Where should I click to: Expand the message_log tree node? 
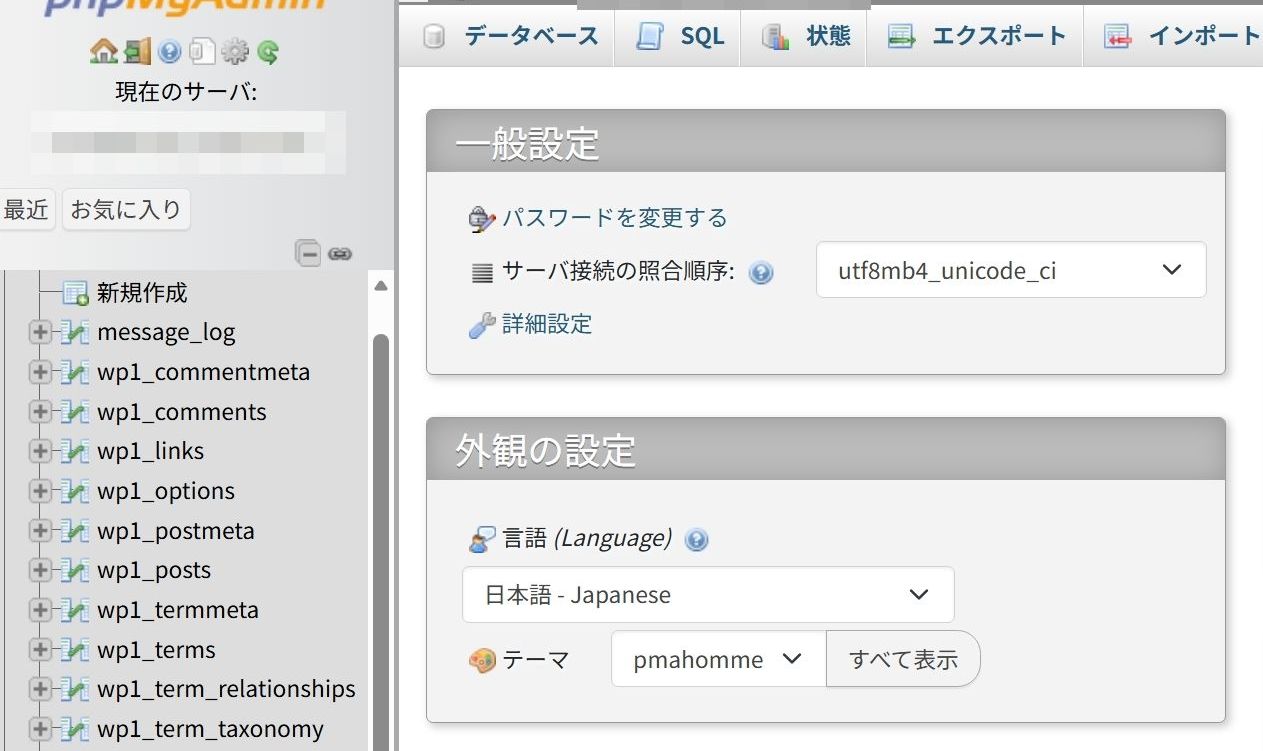(40, 332)
